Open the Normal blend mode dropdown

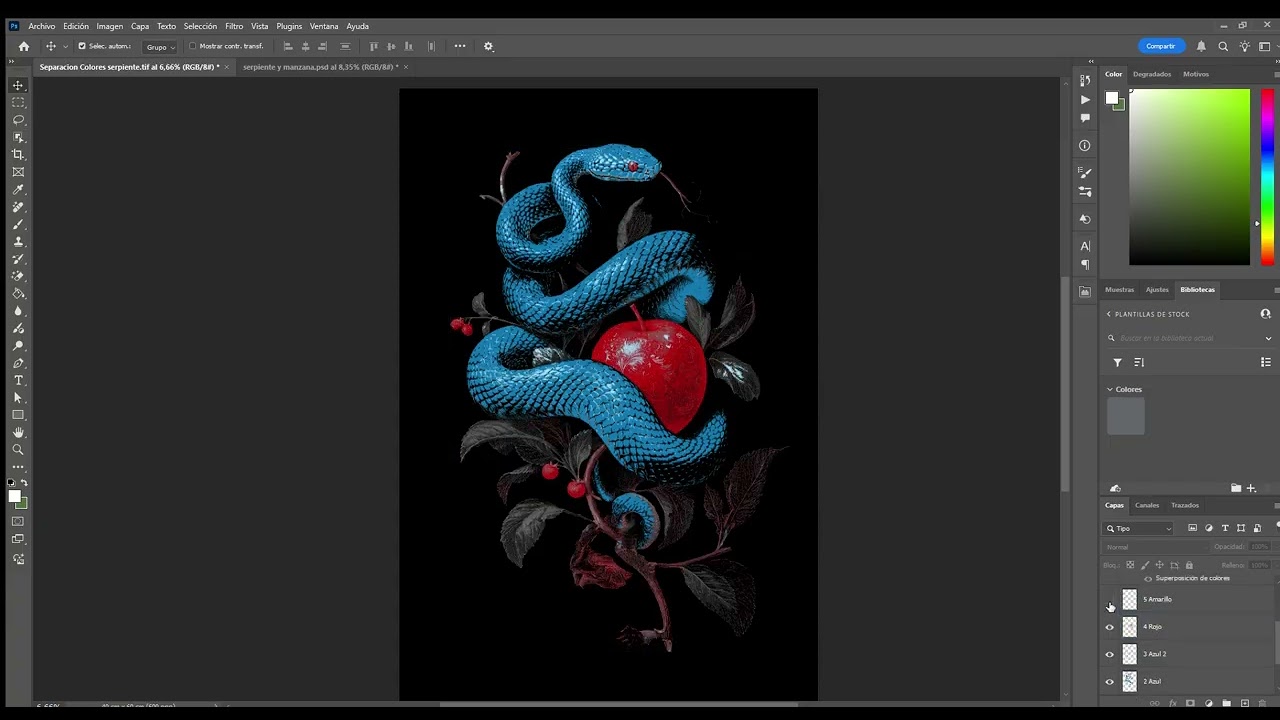point(1155,547)
